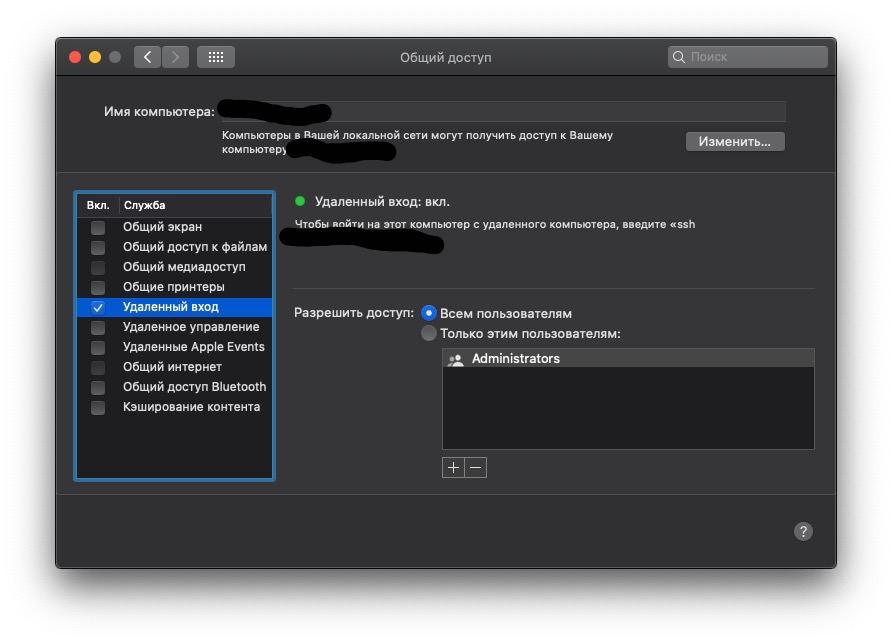The image size is (892, 642).
Task: Add a user with the plus button
Action: 453,467
